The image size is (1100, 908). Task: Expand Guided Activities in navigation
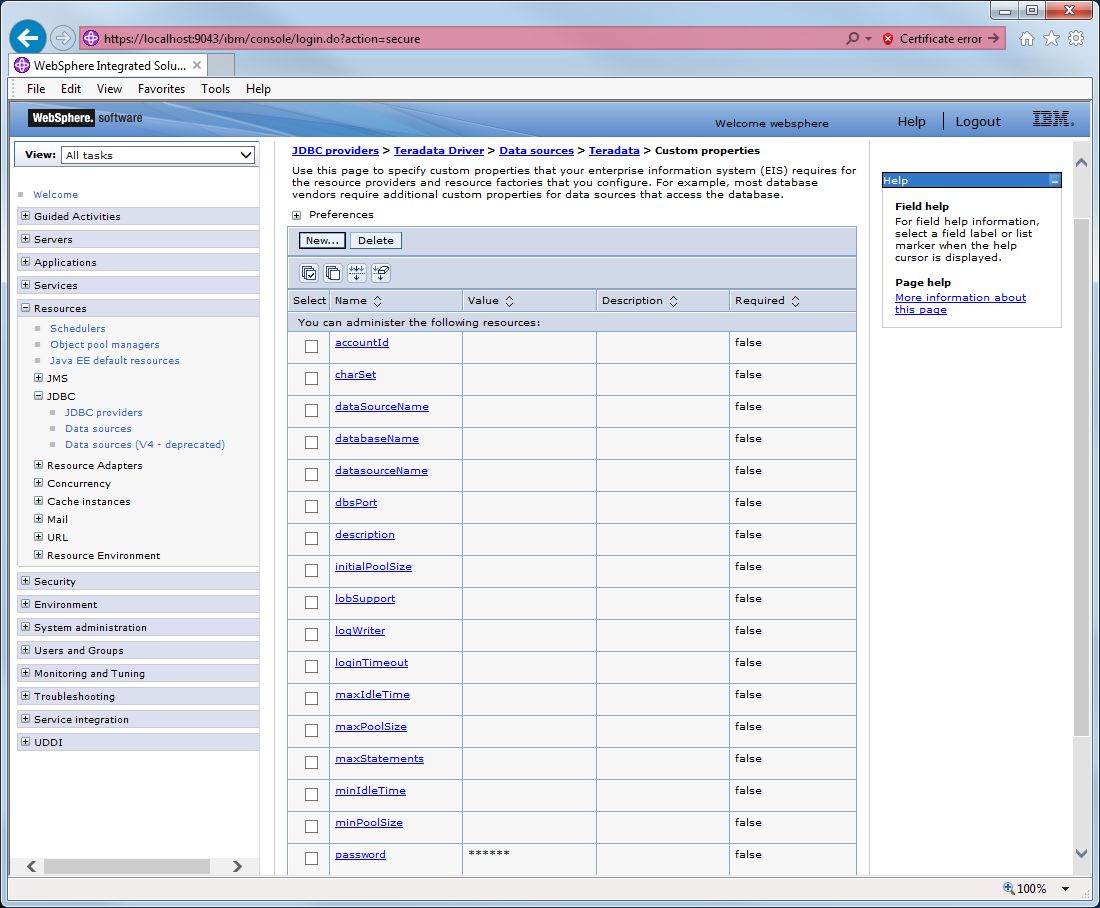[25, 215]
